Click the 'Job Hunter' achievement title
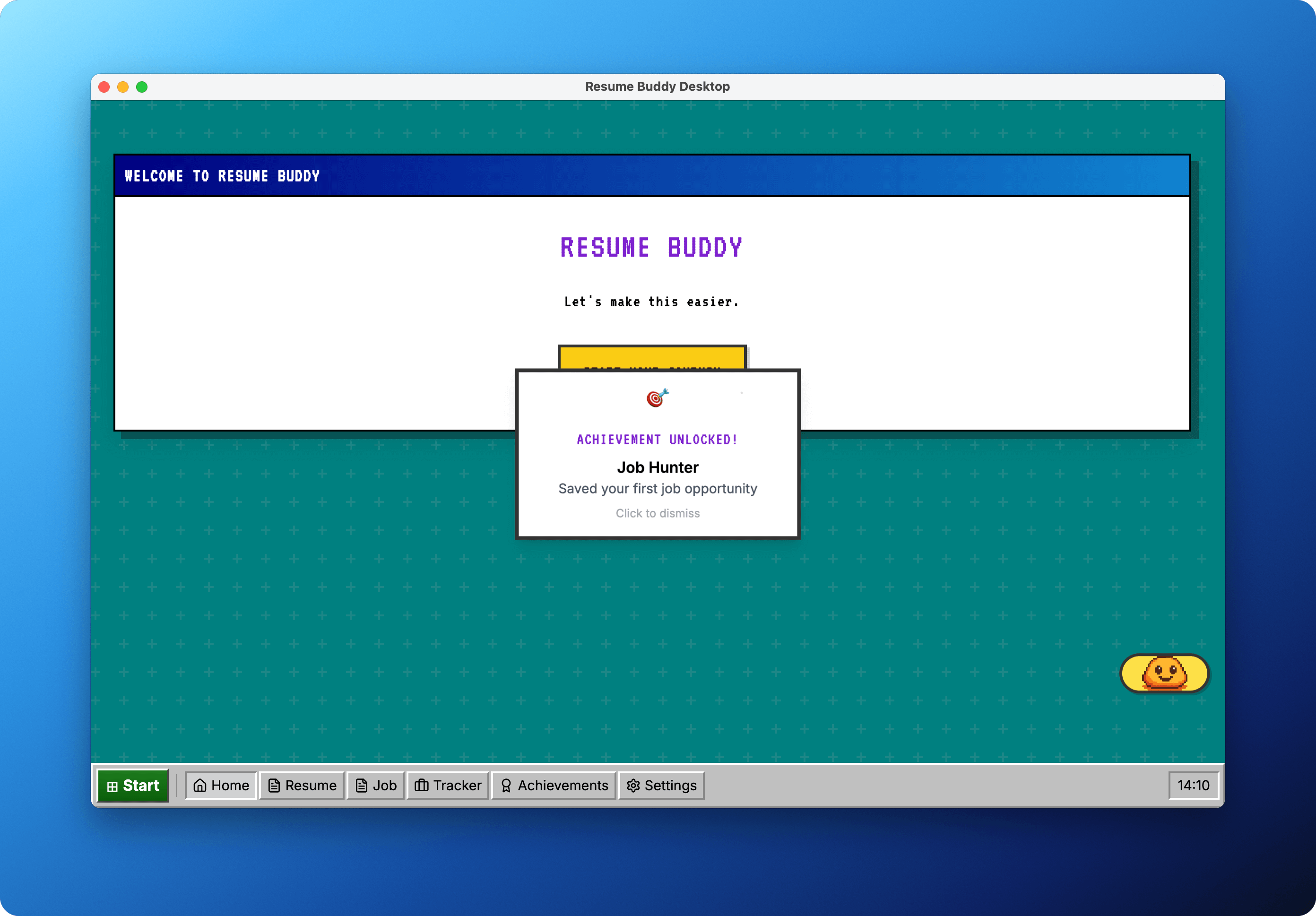 (x=658, y=467)
